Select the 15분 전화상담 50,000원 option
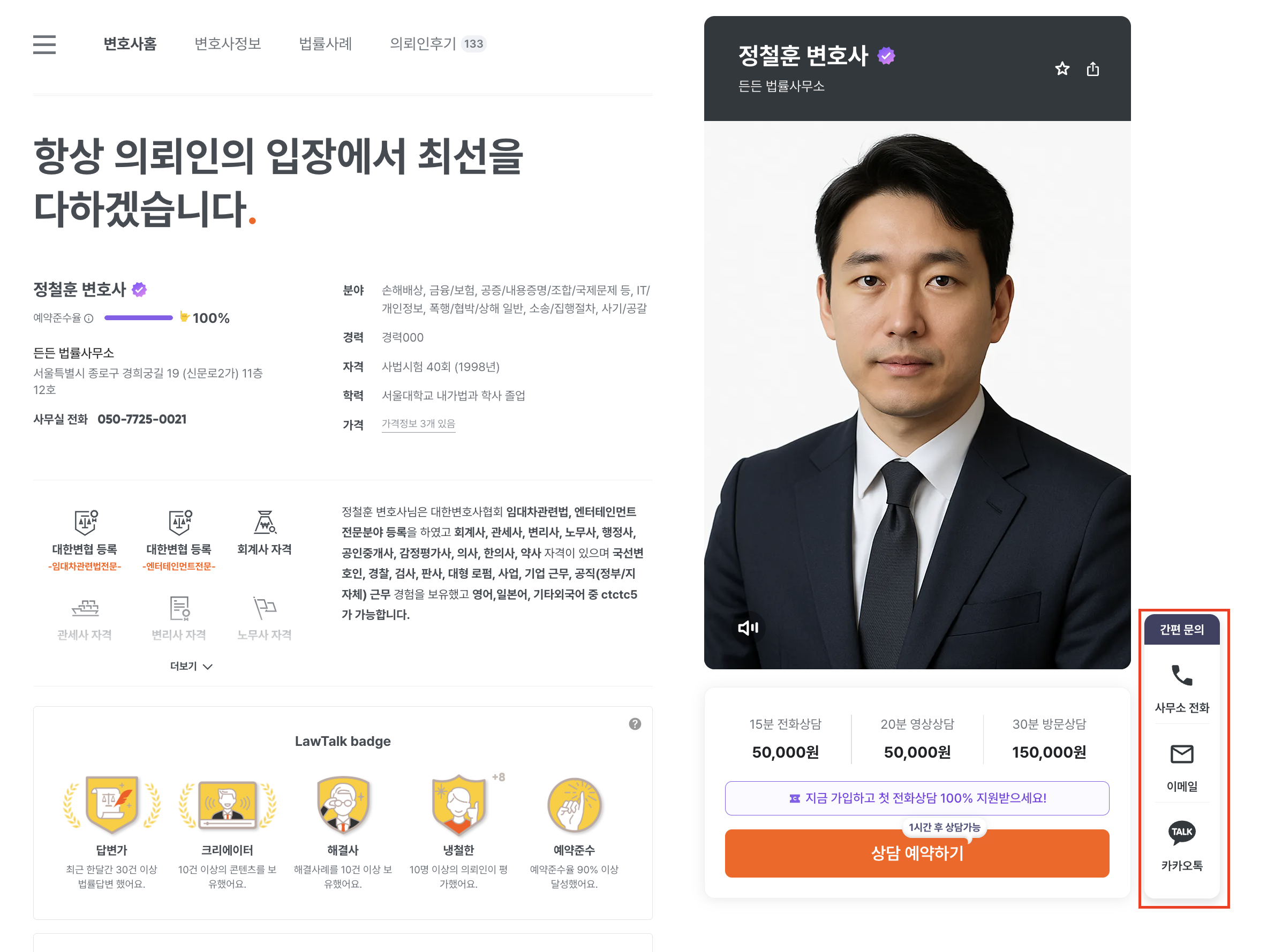This screenshot has width=1267, height=952. click(785, 738)
